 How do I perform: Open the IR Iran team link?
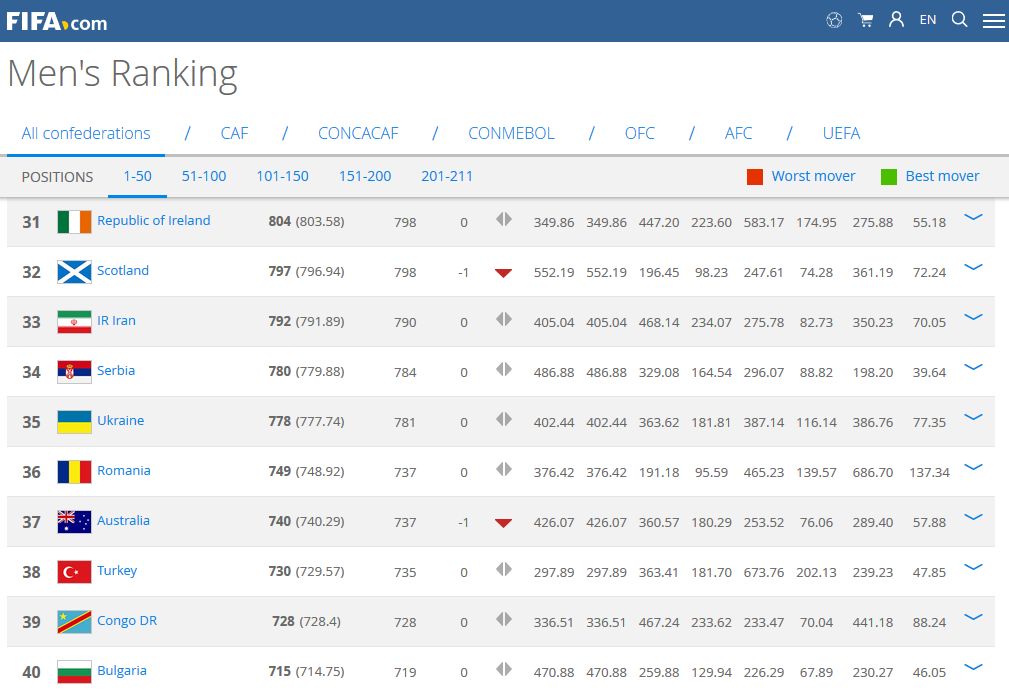(116, 320)
